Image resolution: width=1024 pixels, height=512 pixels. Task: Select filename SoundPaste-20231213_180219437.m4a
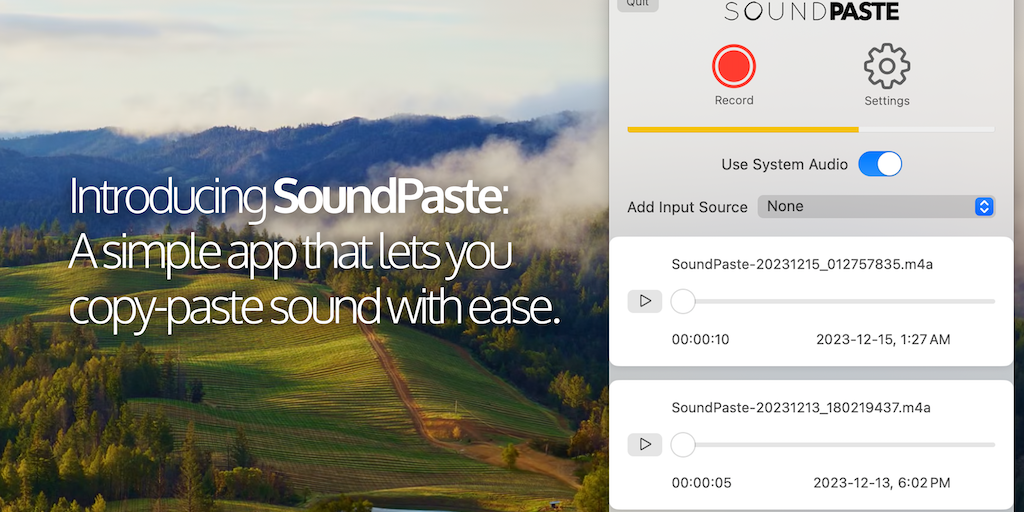click(801, 408)
